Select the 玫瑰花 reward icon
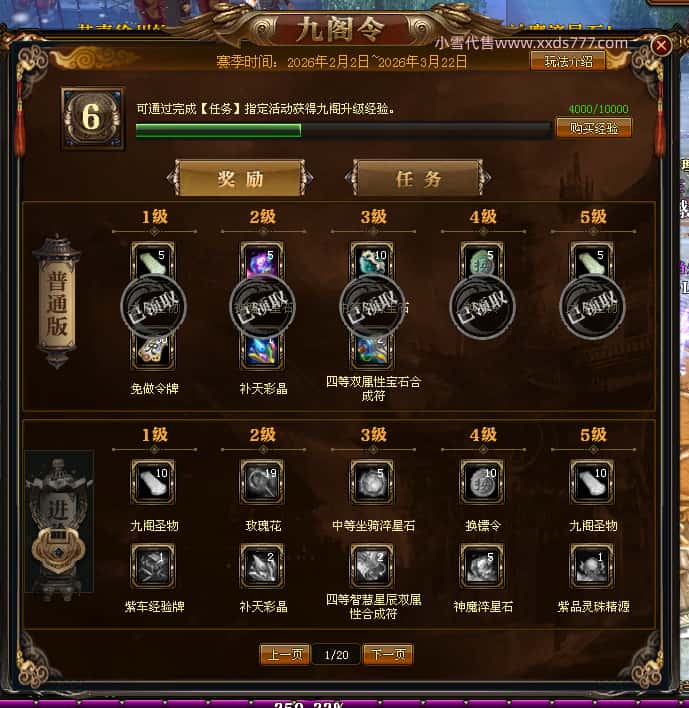This screenshot has height=708, width=689. tap(262, 482)
